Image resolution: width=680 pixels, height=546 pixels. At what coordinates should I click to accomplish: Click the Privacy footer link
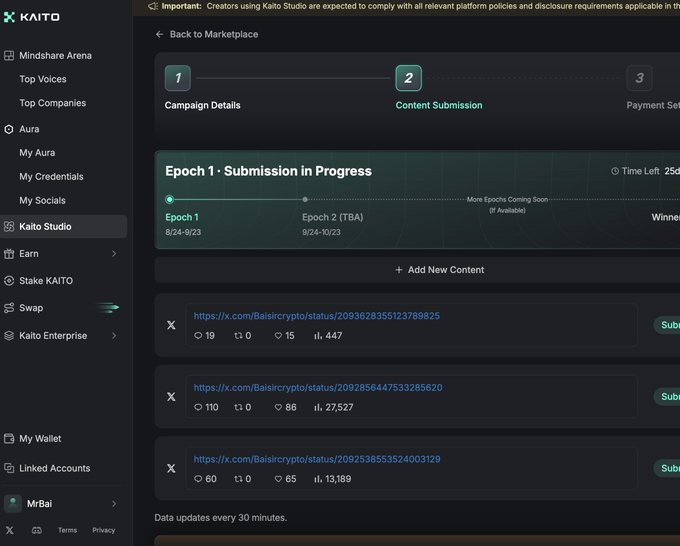(104, 530)
